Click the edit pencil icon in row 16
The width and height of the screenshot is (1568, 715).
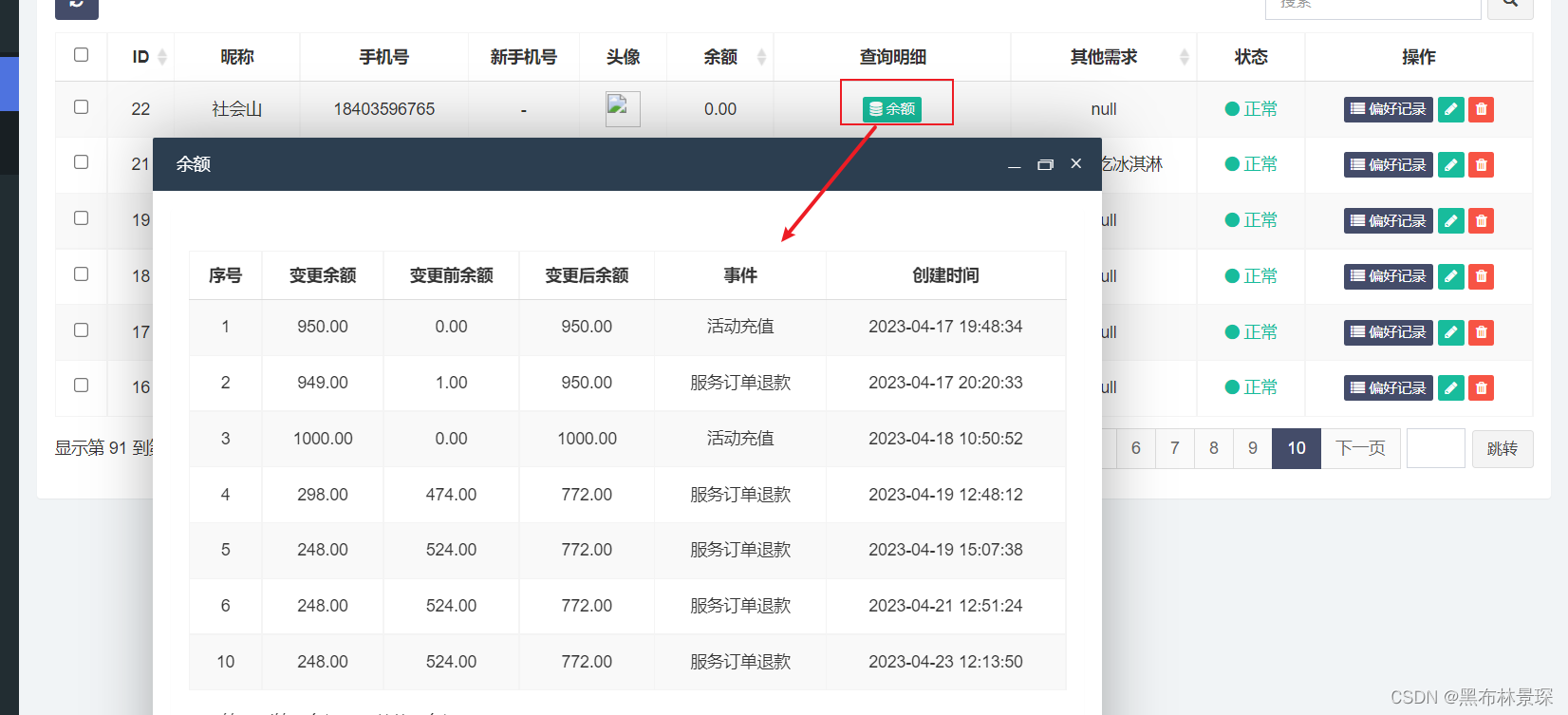[x=1450, y=387]
